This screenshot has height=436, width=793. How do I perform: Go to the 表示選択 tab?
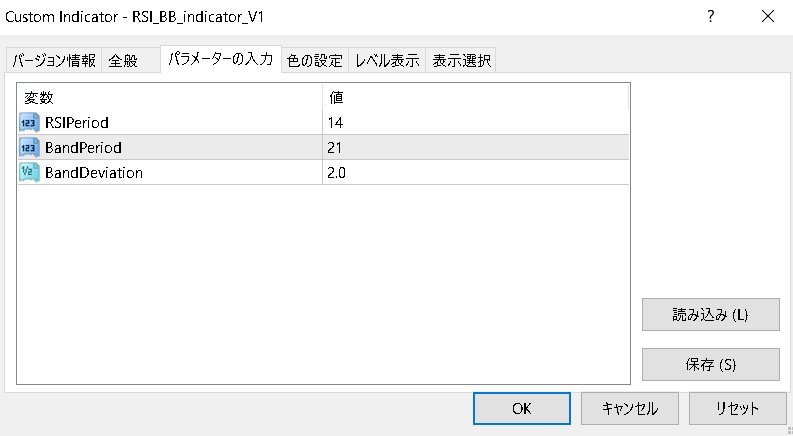coord(461,61)
